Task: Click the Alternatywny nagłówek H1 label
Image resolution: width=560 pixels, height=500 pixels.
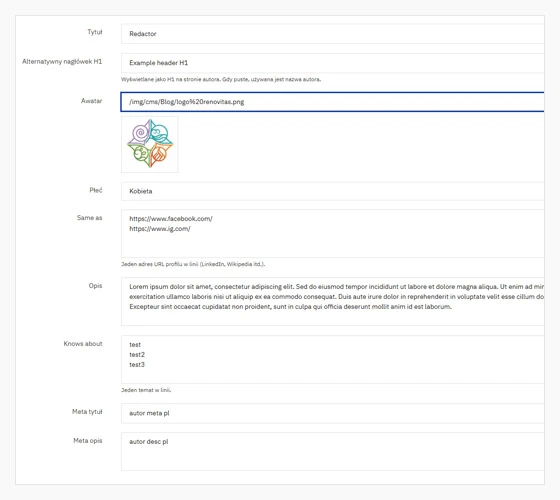Action: click(x=62, y=61)
